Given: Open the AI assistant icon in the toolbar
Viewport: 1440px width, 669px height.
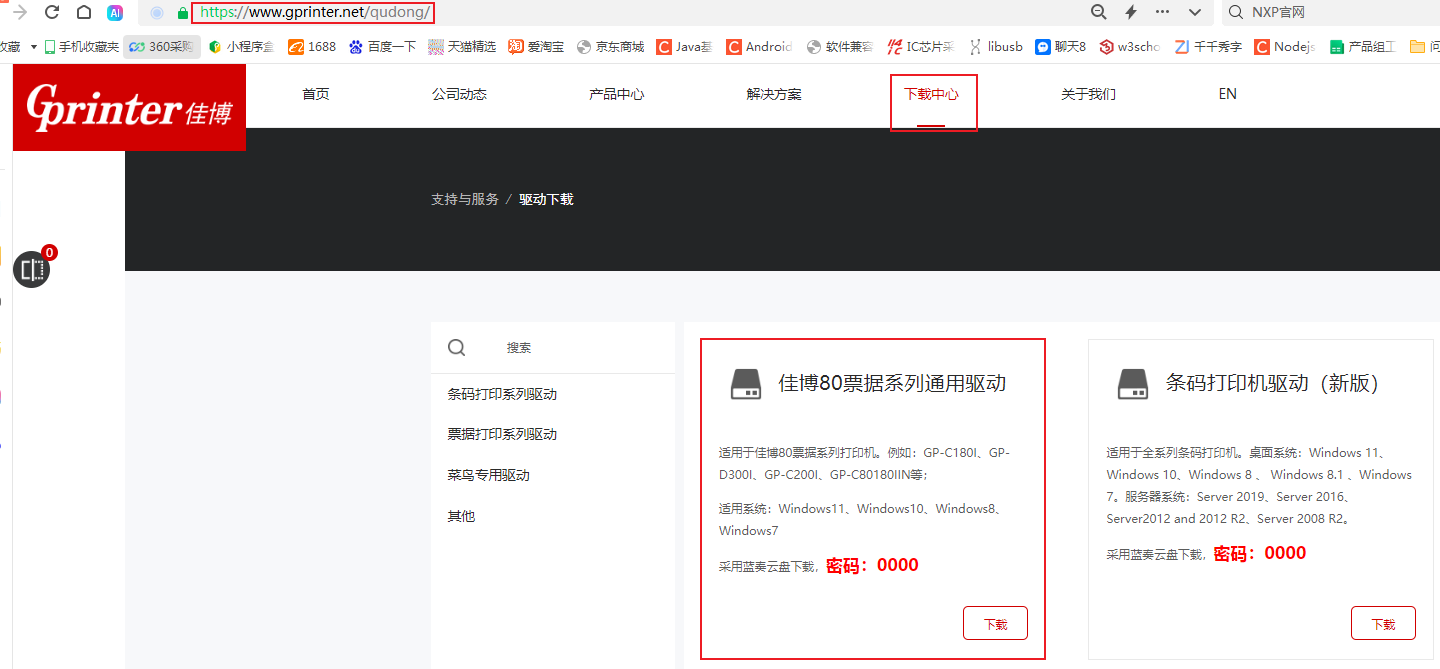Looking at the screenshot, I should pos(115,13).
